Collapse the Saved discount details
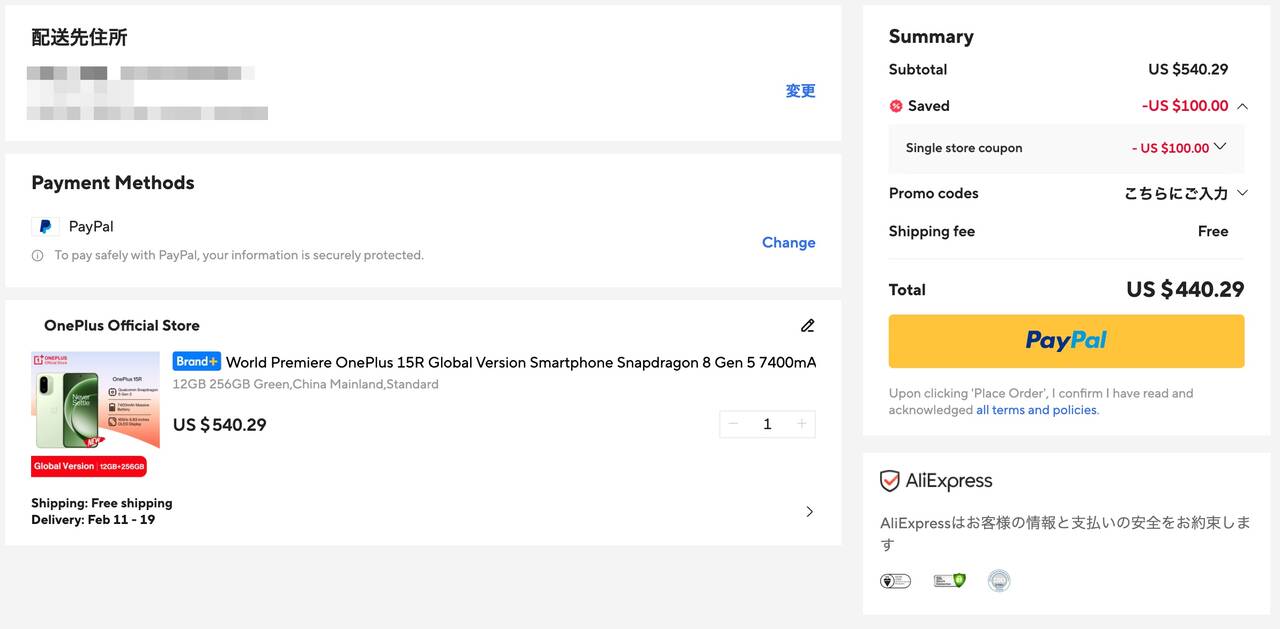1280x629 pixels. click(1242, 106)
